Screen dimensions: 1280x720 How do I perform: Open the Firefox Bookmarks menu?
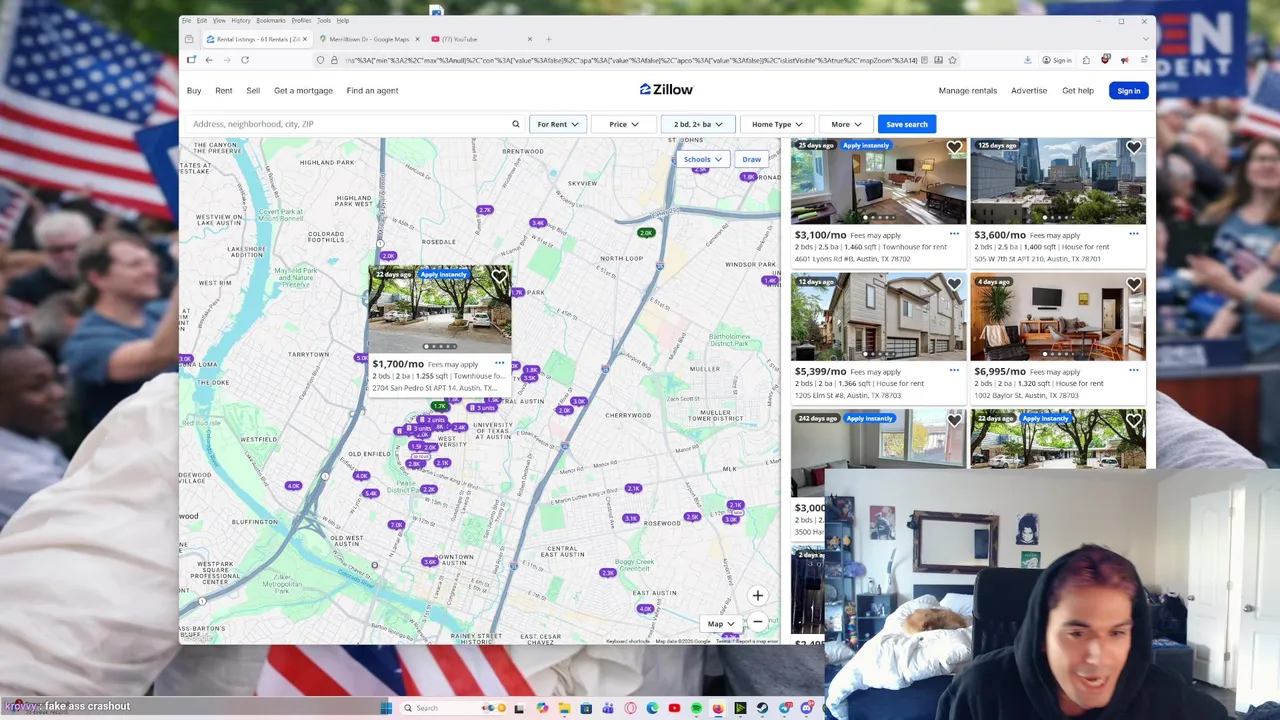270,20
